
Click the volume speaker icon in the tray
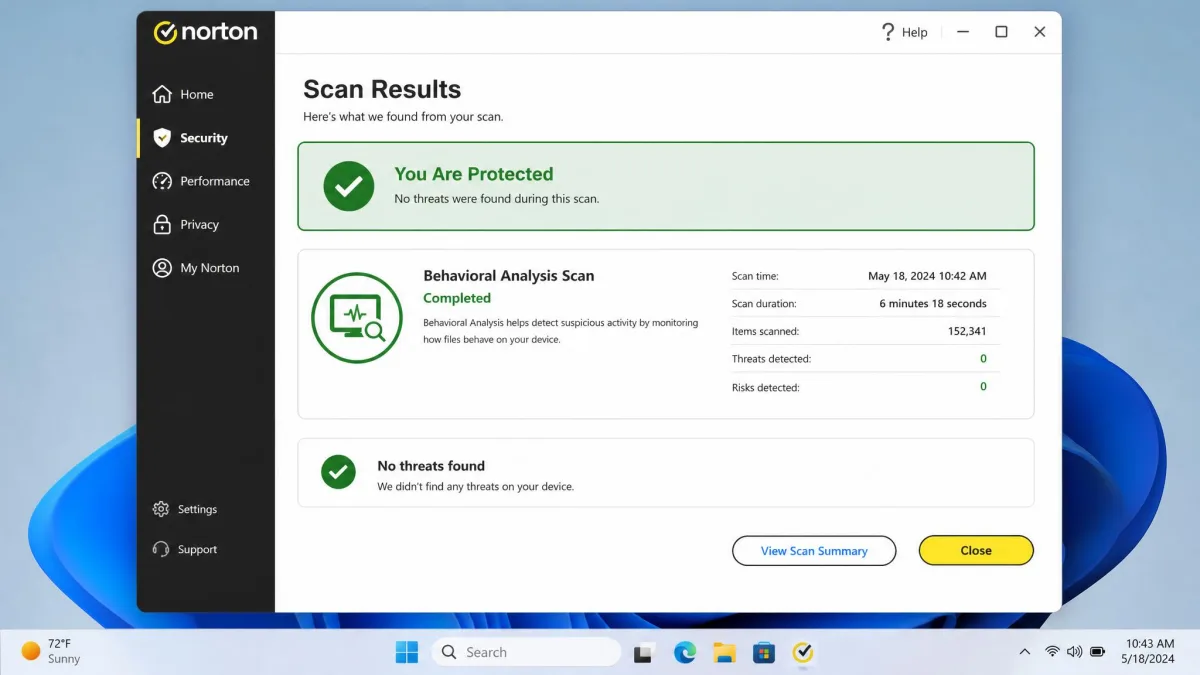(1075, 651)
